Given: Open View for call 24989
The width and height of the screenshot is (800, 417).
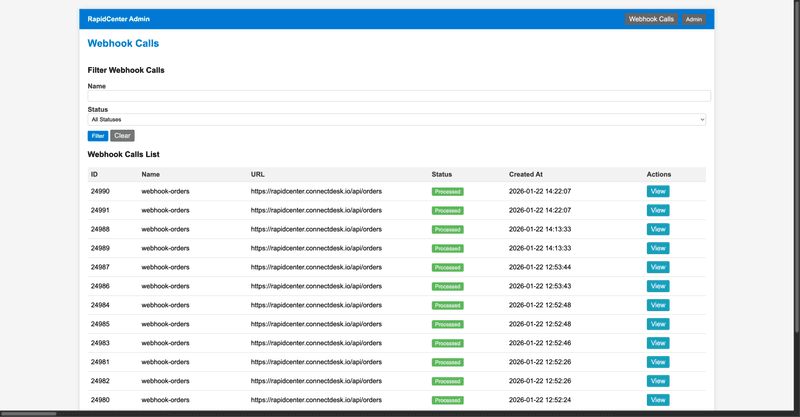Looking at the screenshot, I should (x=657, y=248).
